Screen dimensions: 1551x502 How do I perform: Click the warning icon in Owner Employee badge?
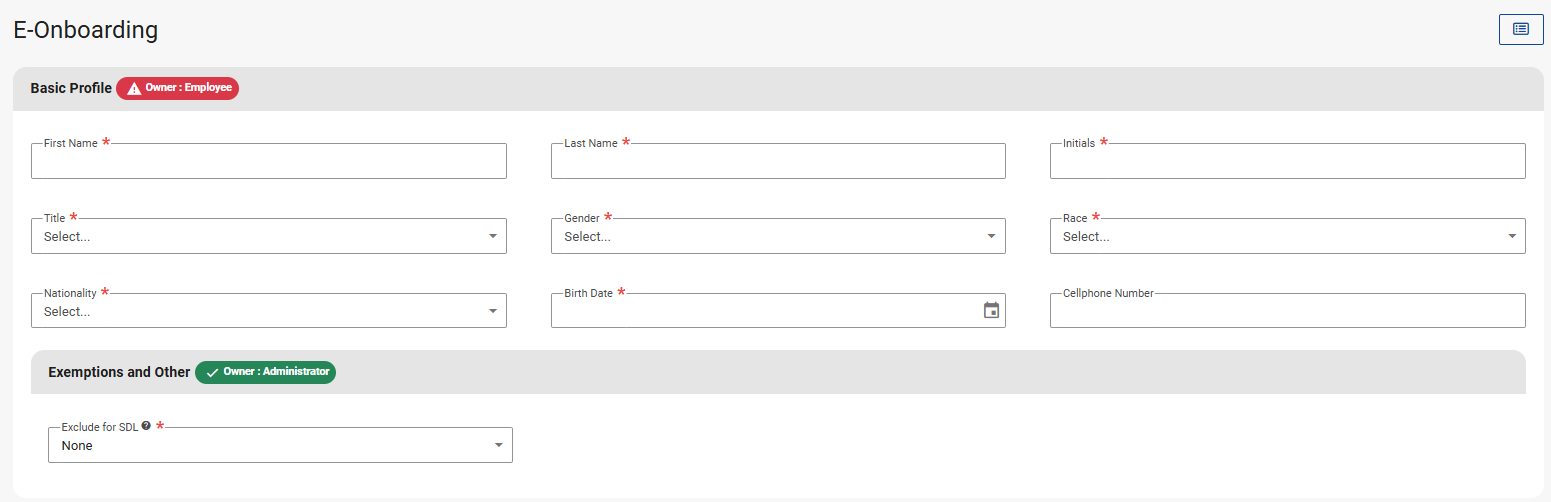click(x=134, y=88)
